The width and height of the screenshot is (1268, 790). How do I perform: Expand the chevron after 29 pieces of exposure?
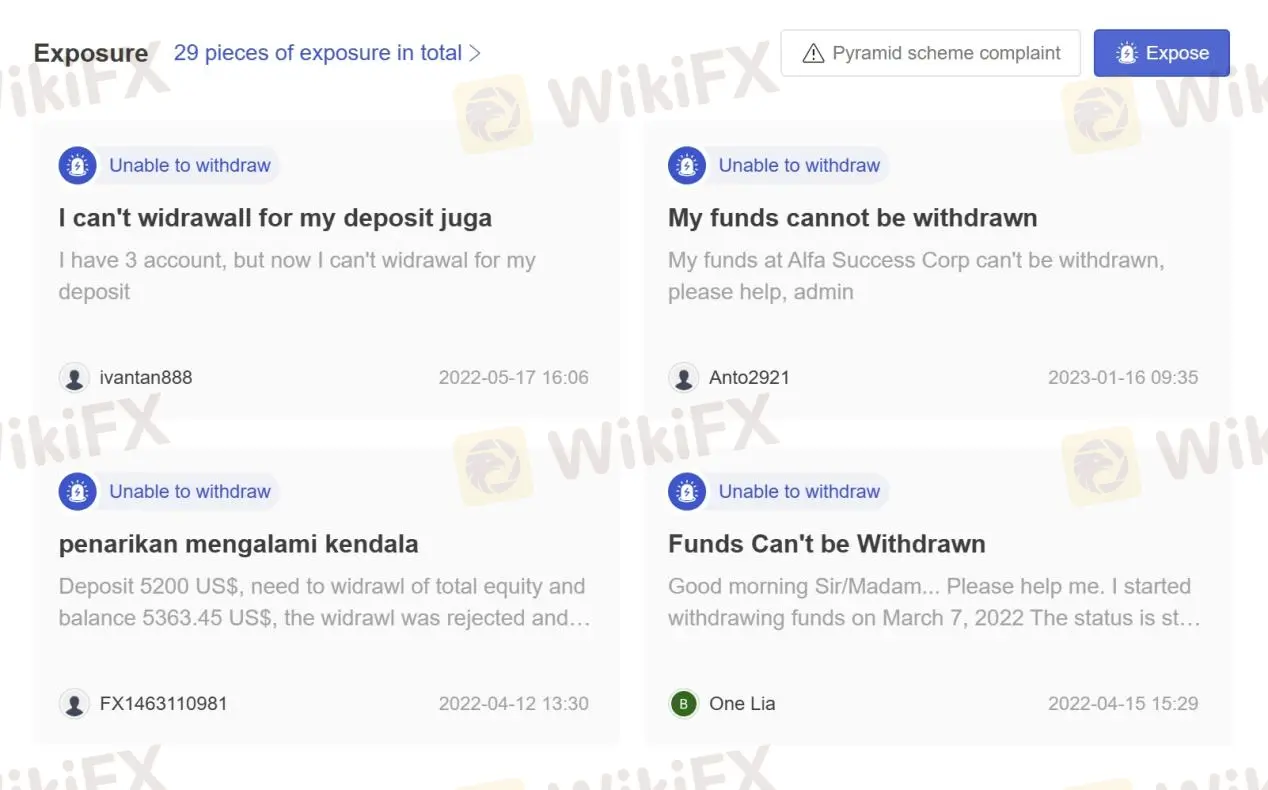475,53
